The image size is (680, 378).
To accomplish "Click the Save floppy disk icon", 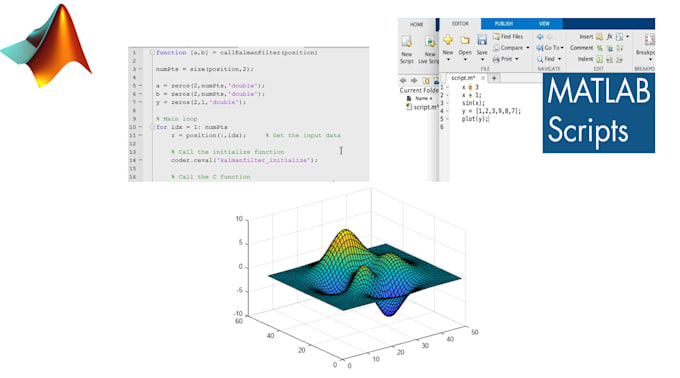I will 482,40.
